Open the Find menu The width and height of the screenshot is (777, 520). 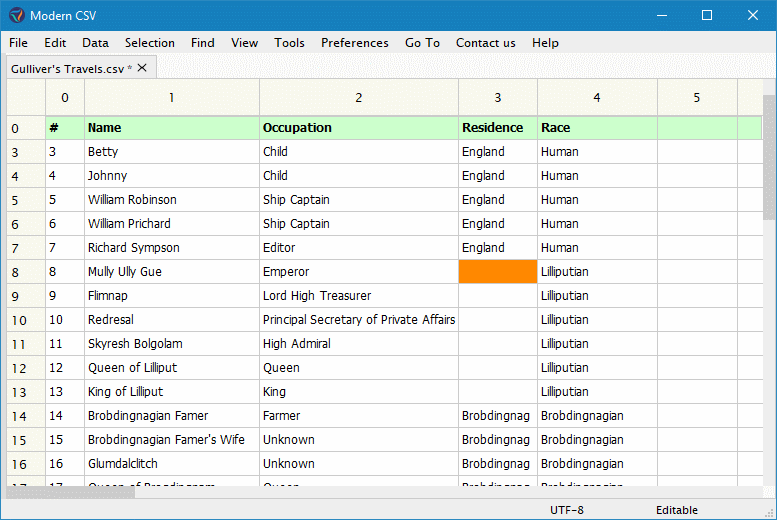click(x=203, y=43)
